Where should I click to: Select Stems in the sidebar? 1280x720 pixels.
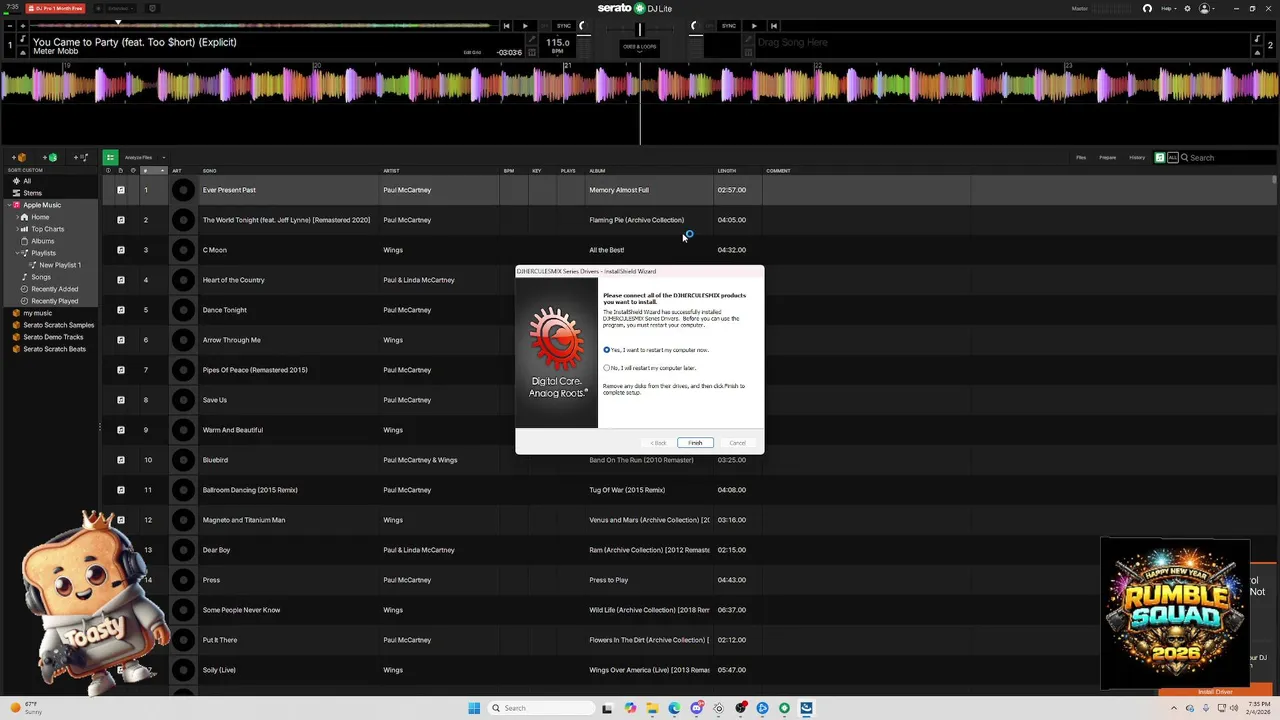click(x=32, y=193)
